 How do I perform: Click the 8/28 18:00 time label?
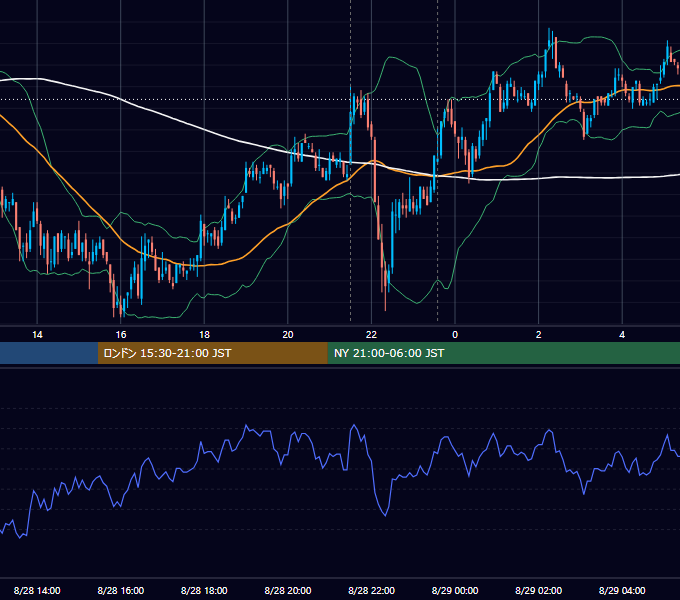click(204, 590)
